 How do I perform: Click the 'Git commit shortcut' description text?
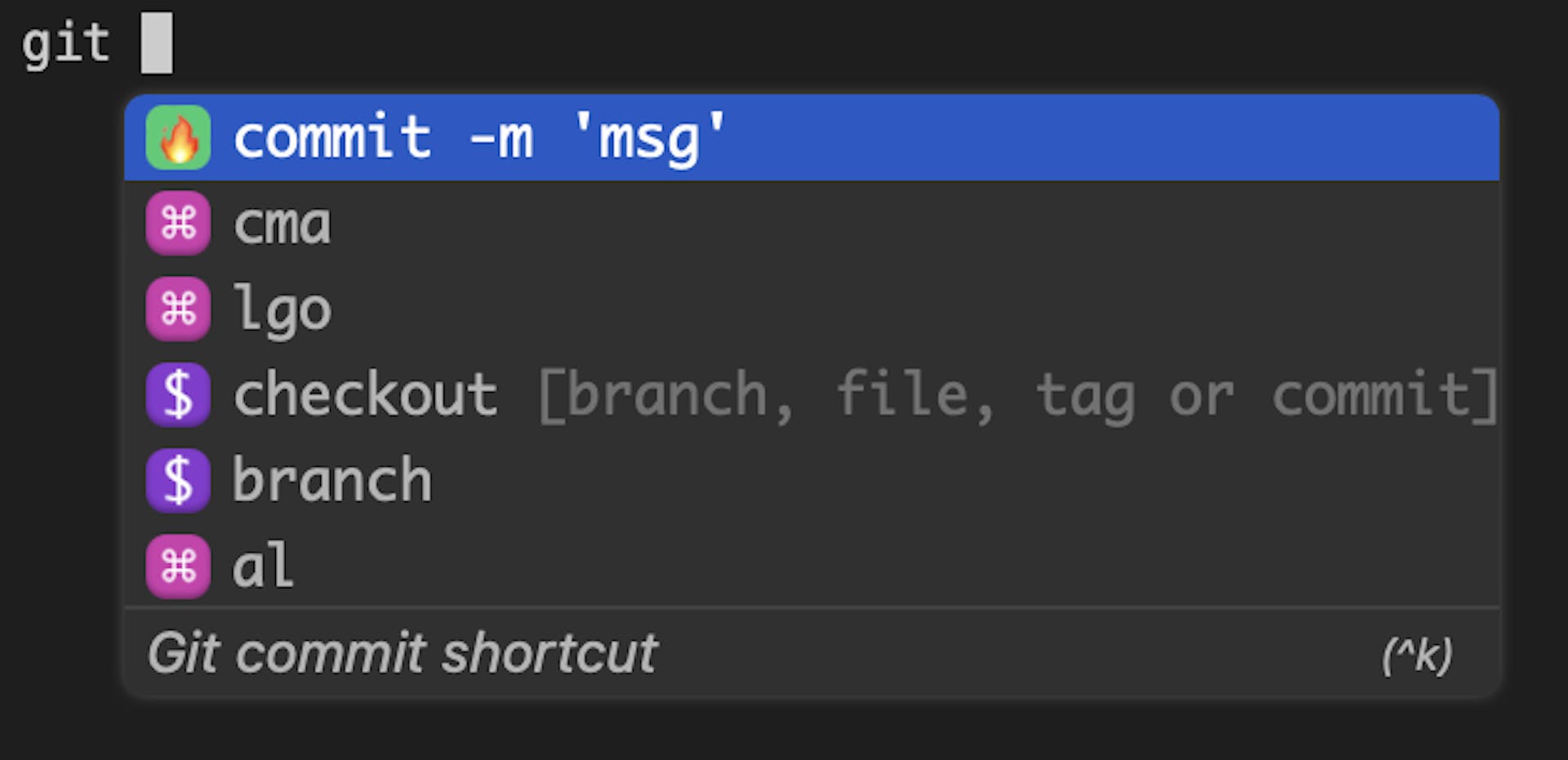(403, 653)
